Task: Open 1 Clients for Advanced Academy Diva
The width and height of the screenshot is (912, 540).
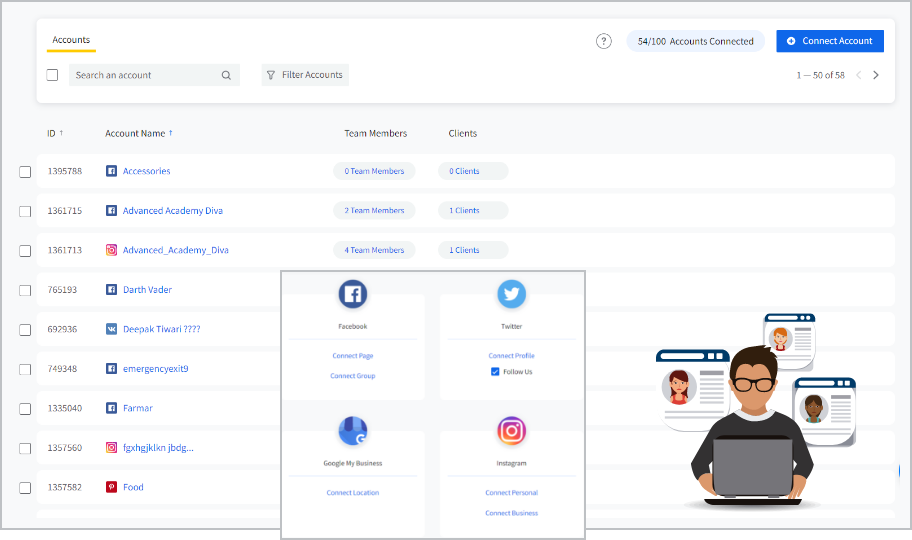Action: click(x=473, y=211)
